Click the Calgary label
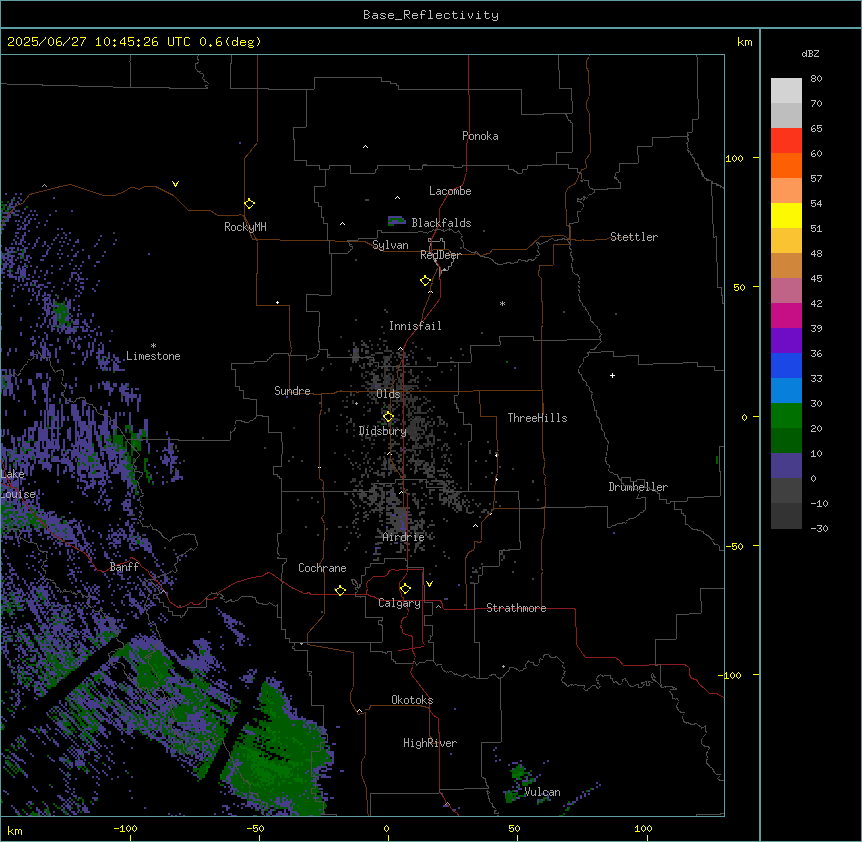The image size is (862, 842). [399, 603]
